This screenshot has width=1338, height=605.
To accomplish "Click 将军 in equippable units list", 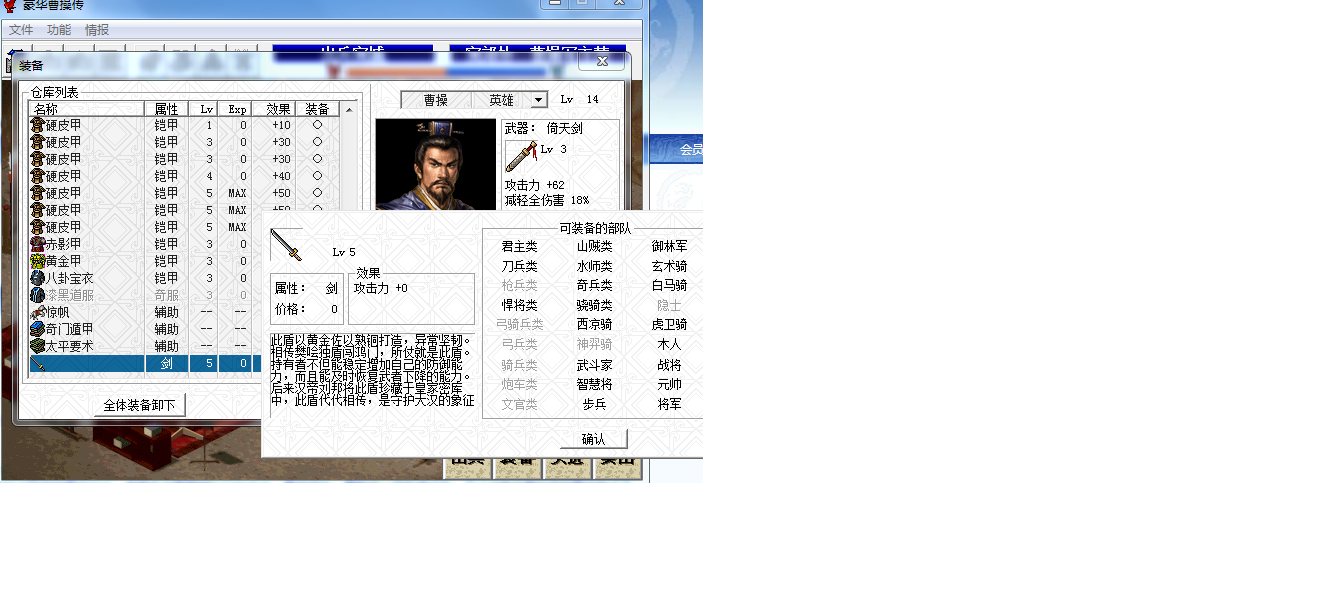I will click(x=669, y=404).
